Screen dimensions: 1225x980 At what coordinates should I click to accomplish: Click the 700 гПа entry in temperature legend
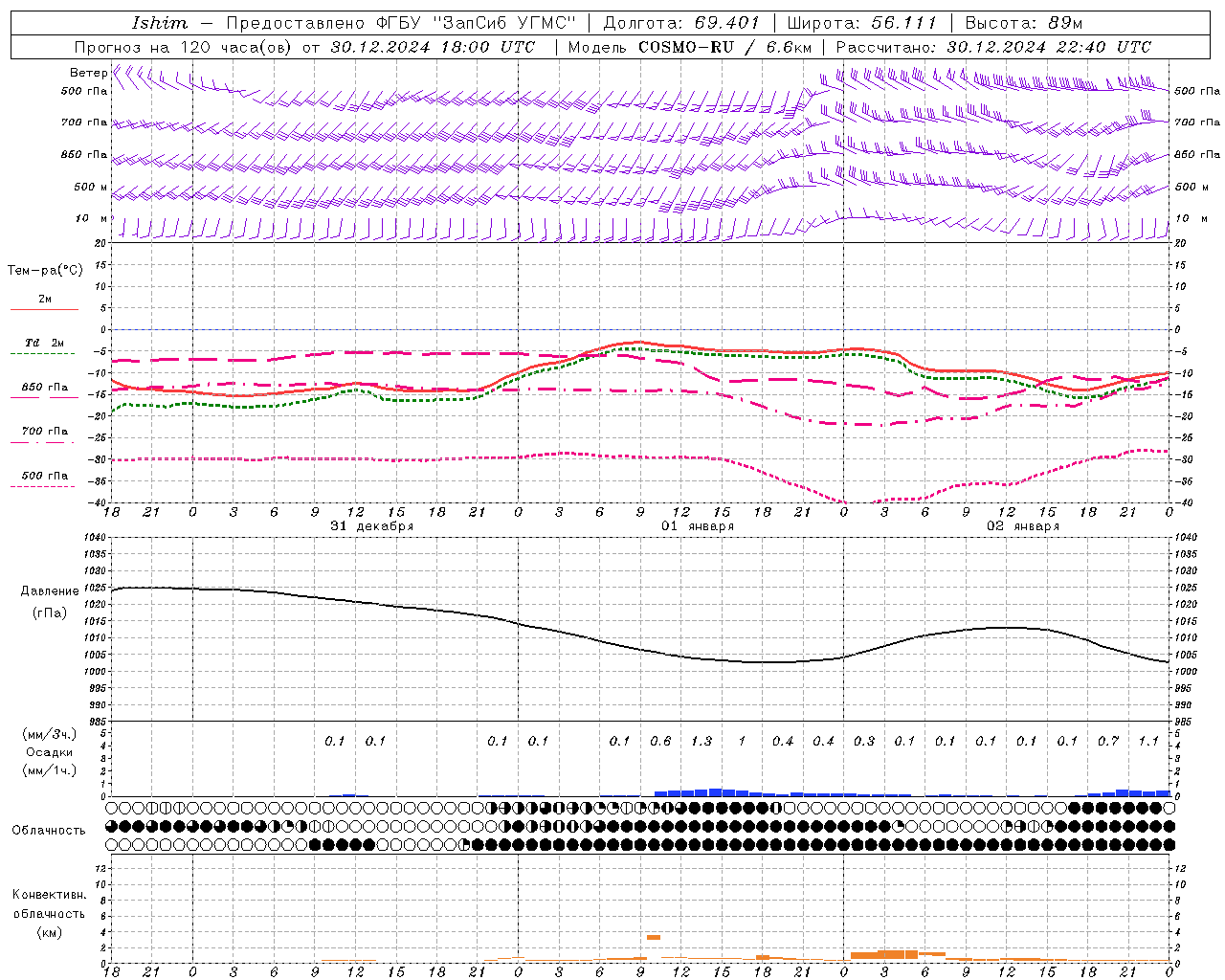45,431
